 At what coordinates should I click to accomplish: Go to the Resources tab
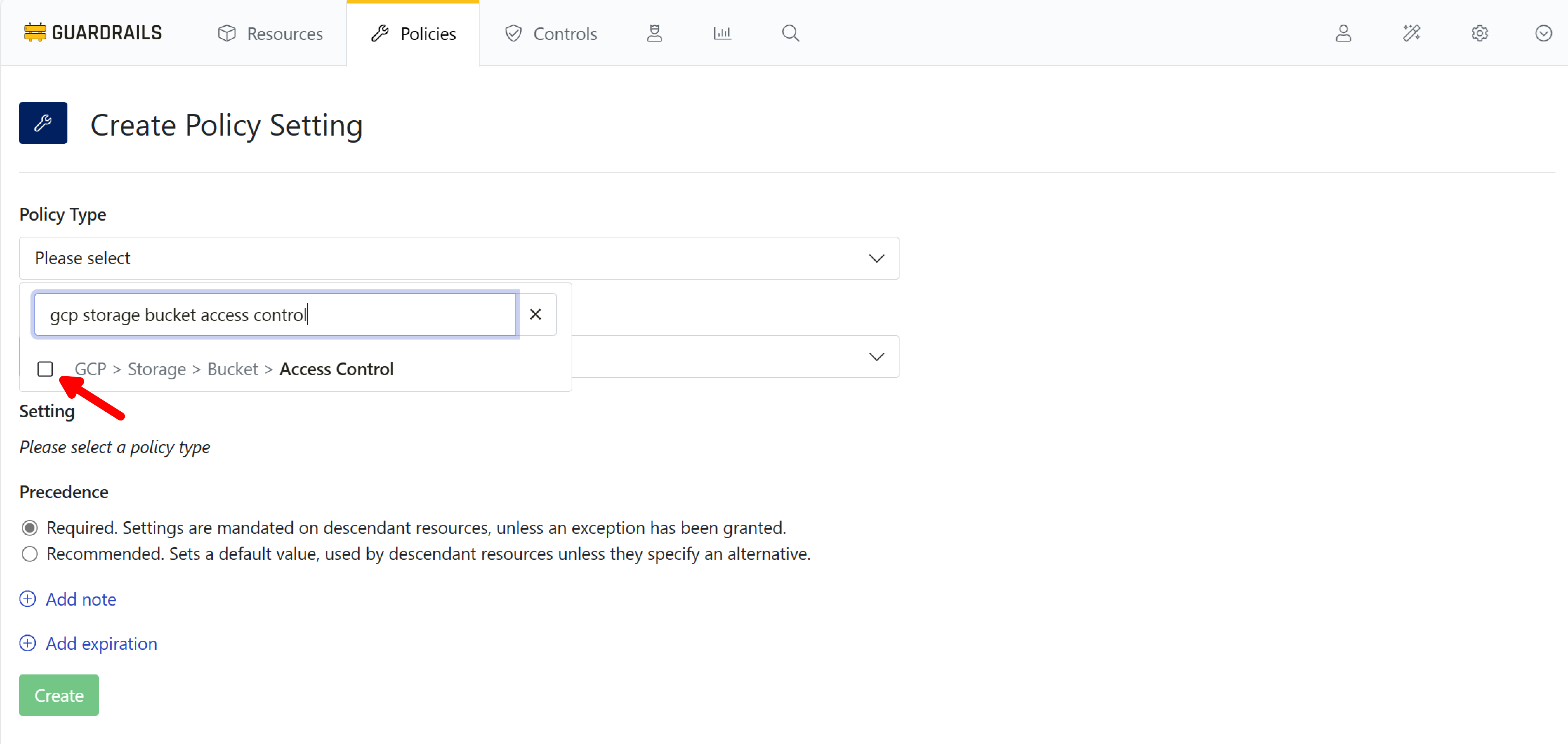click(270, 33)
